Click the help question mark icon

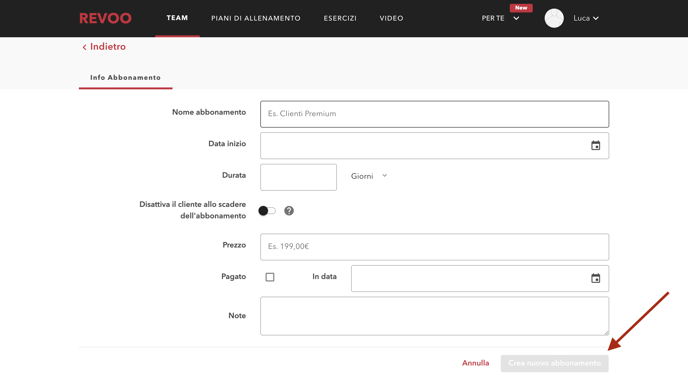pos(289,211)
